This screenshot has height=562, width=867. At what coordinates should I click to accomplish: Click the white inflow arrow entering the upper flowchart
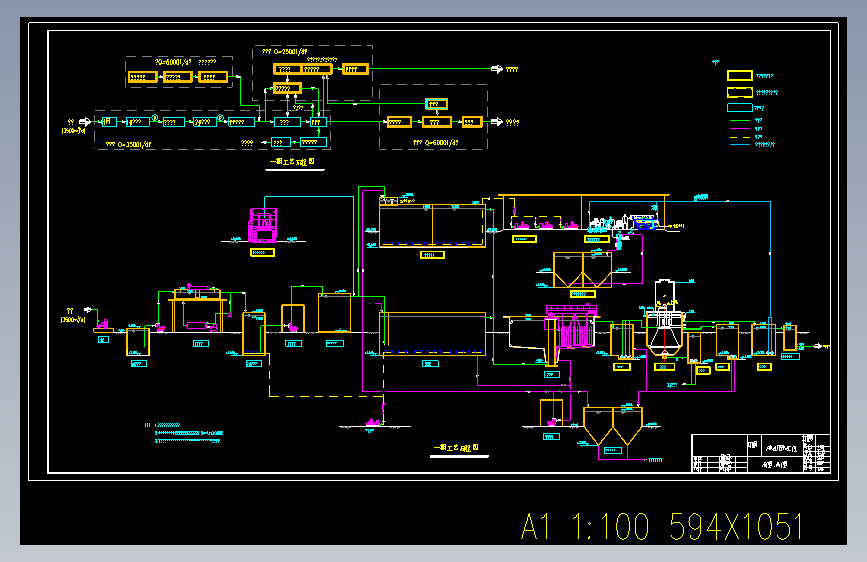tap(85, 122)
